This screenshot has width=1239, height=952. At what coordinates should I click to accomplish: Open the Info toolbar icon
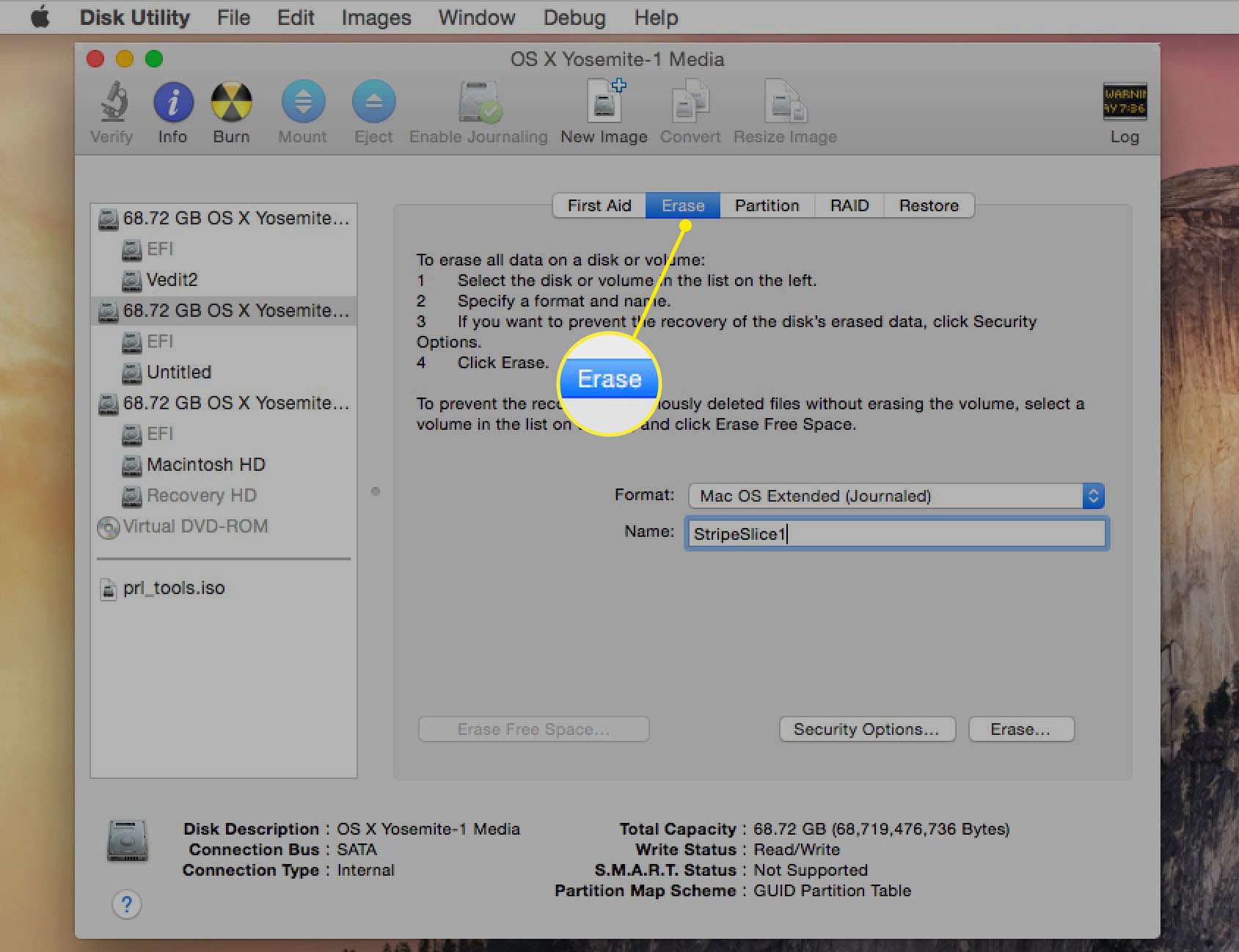tap(173, 102)
